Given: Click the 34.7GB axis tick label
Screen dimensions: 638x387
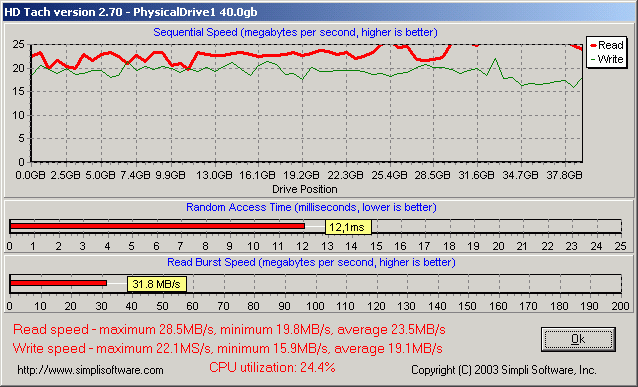Looking at the screenshot, I should tap(520, 175).
